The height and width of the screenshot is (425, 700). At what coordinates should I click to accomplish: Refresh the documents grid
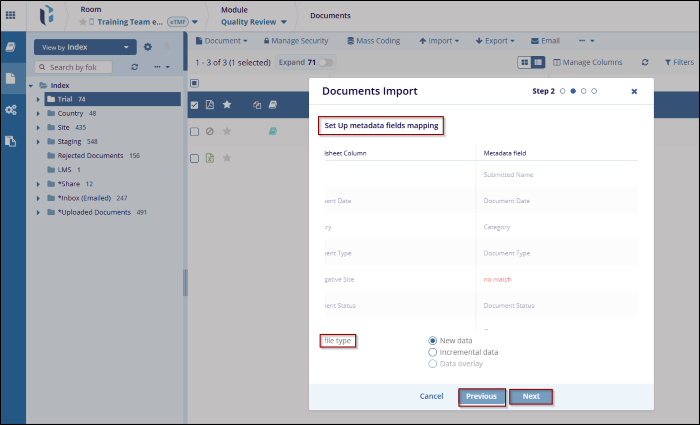645,62
